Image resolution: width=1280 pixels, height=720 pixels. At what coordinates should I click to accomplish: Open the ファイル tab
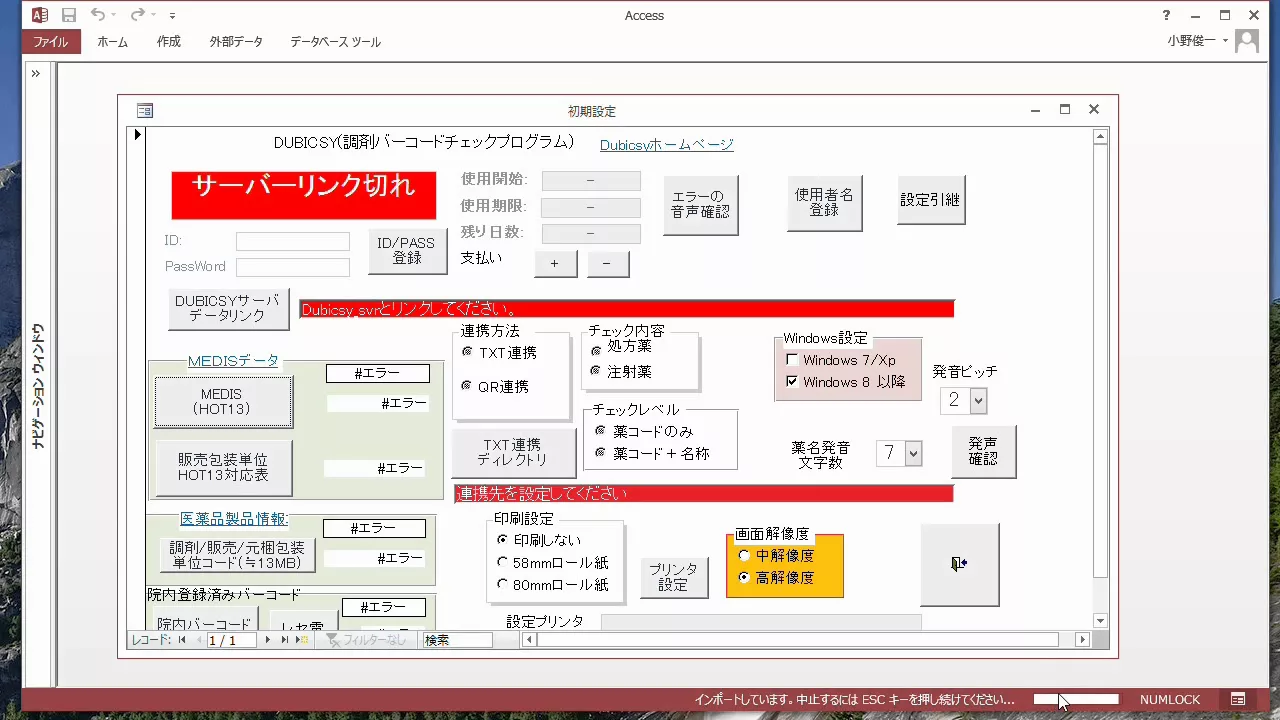click(x=50, y=42)
